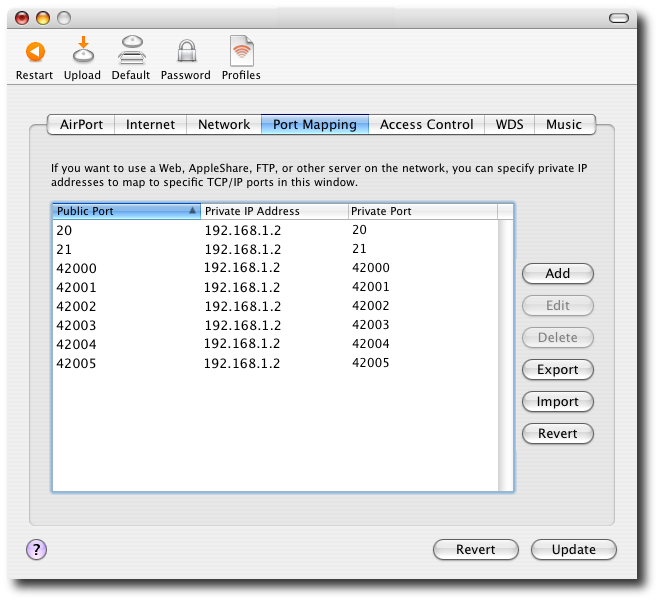The height and width of the screenshot is (602, 660).
Task: Click private port value 42000
Action: (371, 268)
